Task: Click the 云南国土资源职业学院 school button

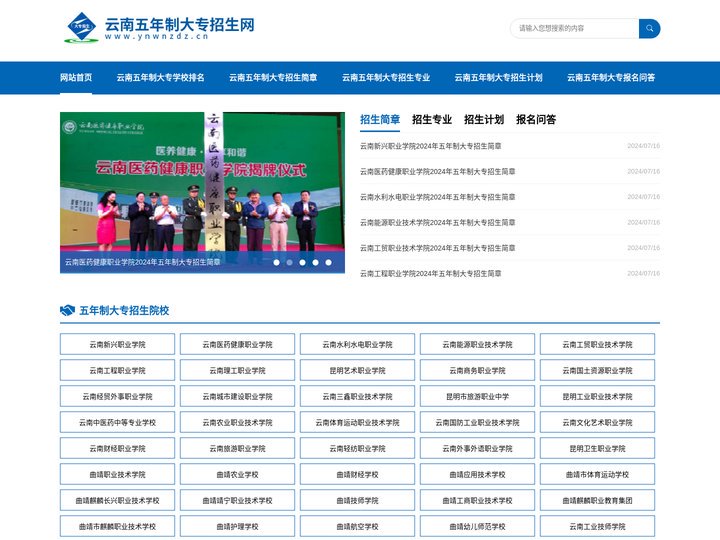Action: click(x=597, y=370)
